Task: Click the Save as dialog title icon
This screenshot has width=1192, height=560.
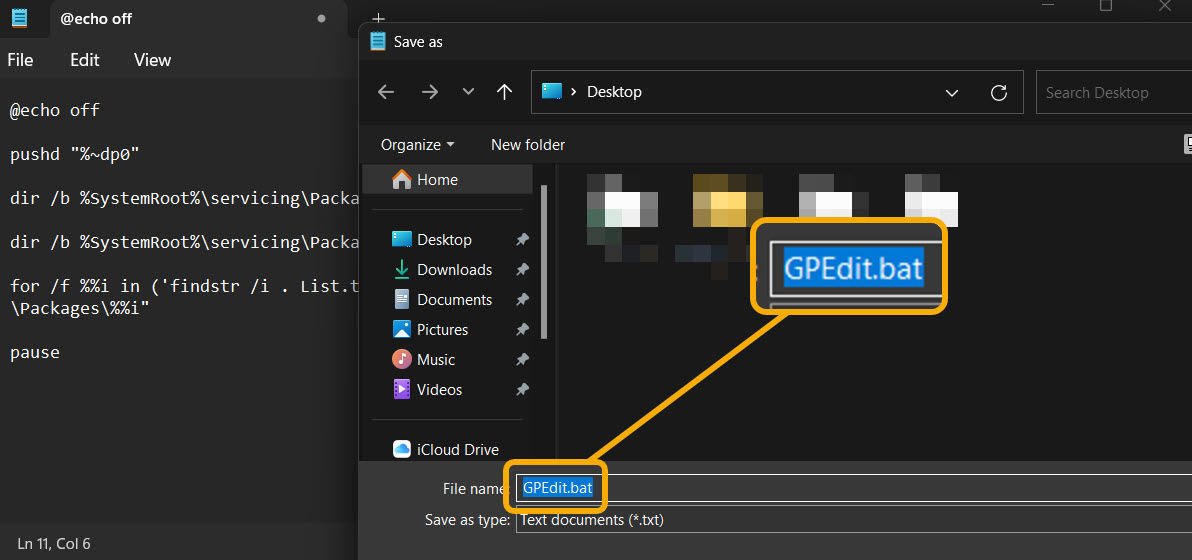Action: coord(377,42)
